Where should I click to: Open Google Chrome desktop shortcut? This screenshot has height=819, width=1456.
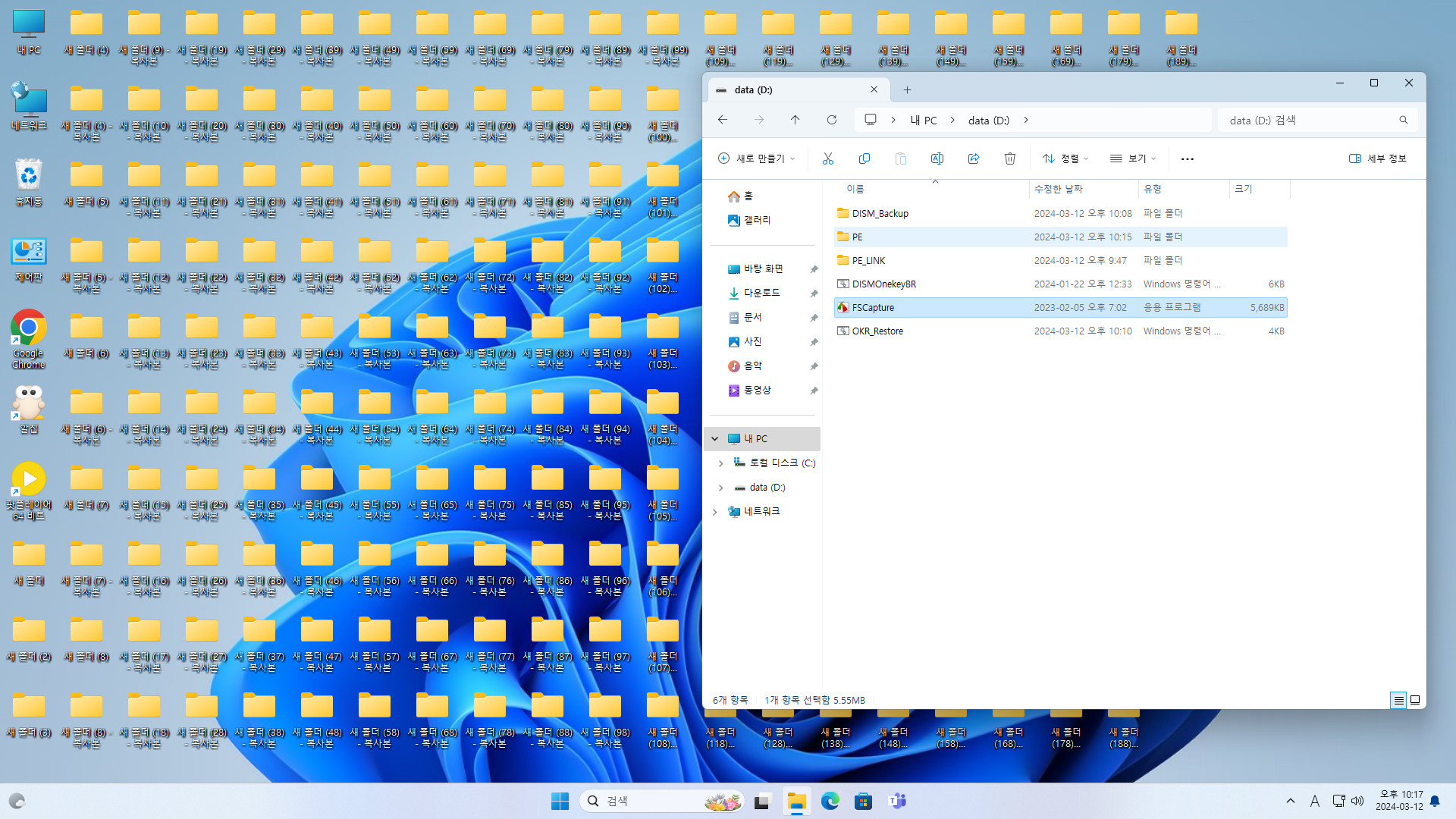click(29, 339)
